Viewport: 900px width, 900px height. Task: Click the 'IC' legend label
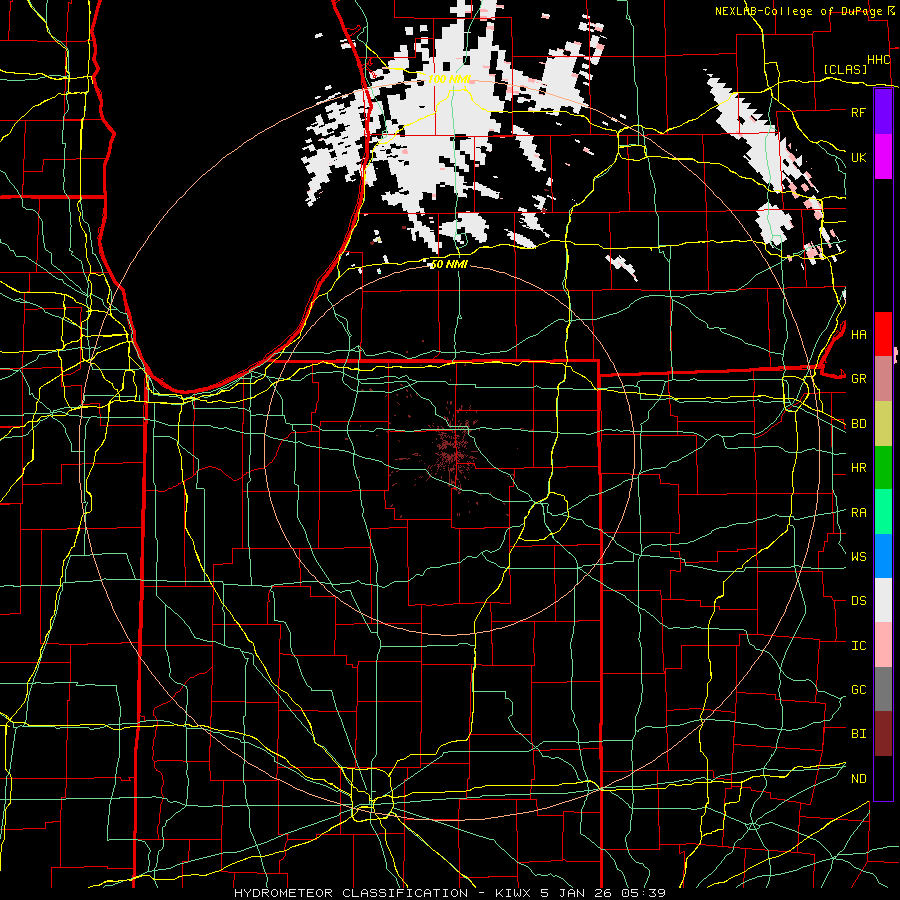(858, 646)
